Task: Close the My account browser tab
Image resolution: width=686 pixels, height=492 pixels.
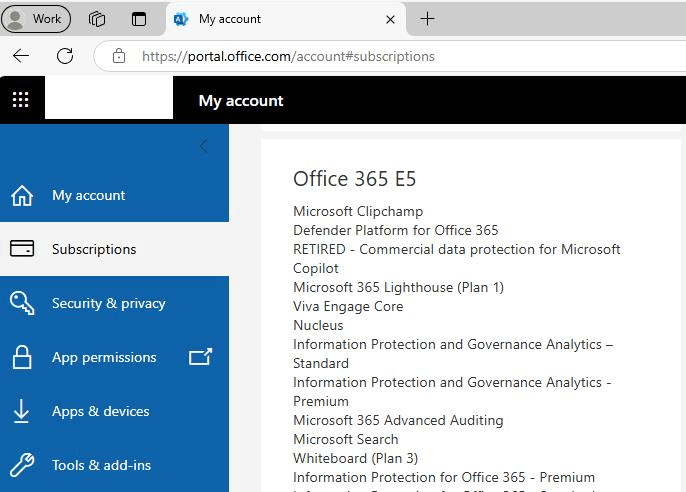Action: point(390,19)
